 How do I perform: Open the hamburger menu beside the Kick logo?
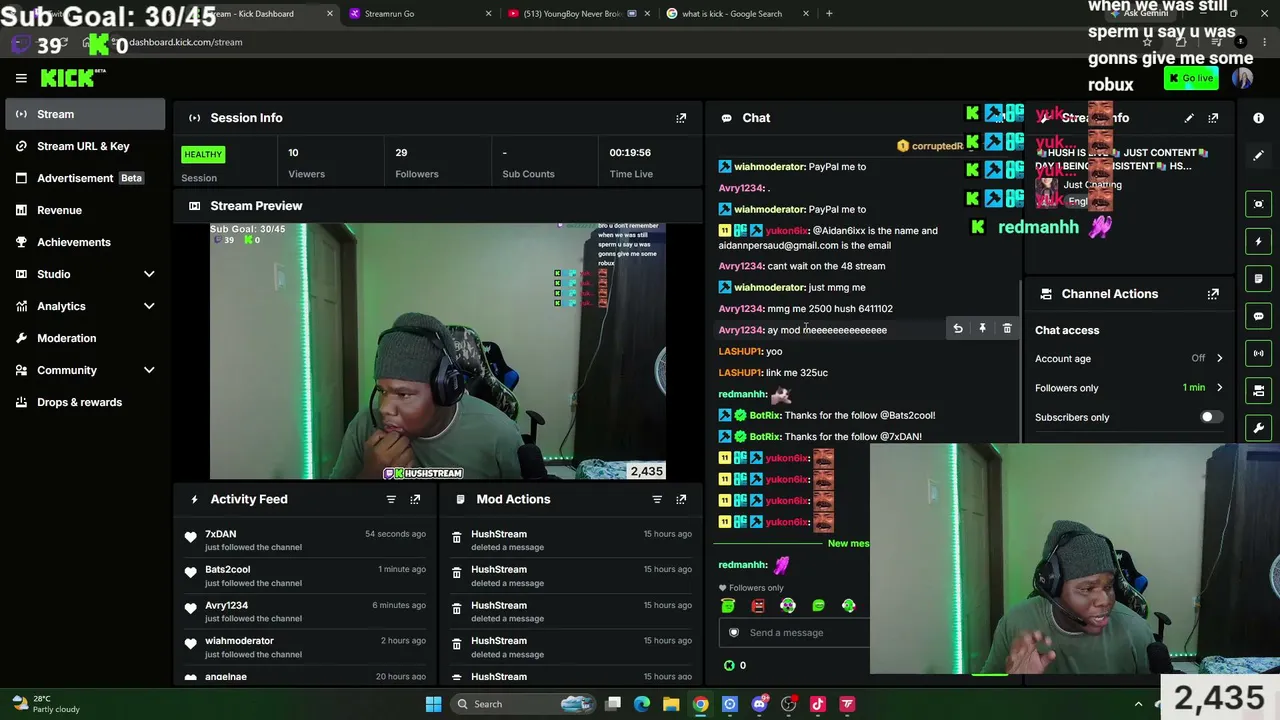pos(21,78)
